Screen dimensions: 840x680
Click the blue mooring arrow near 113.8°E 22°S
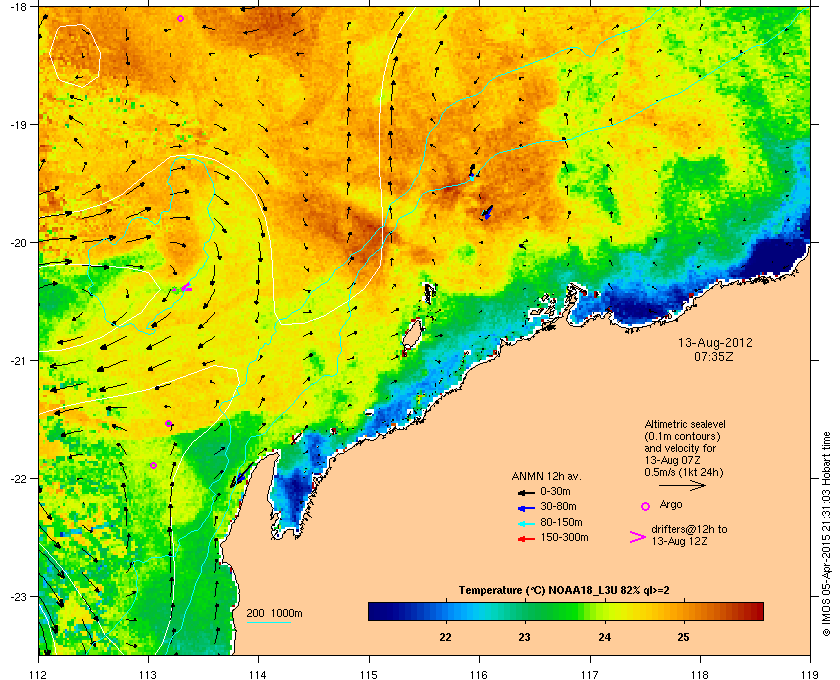(240, 477)
